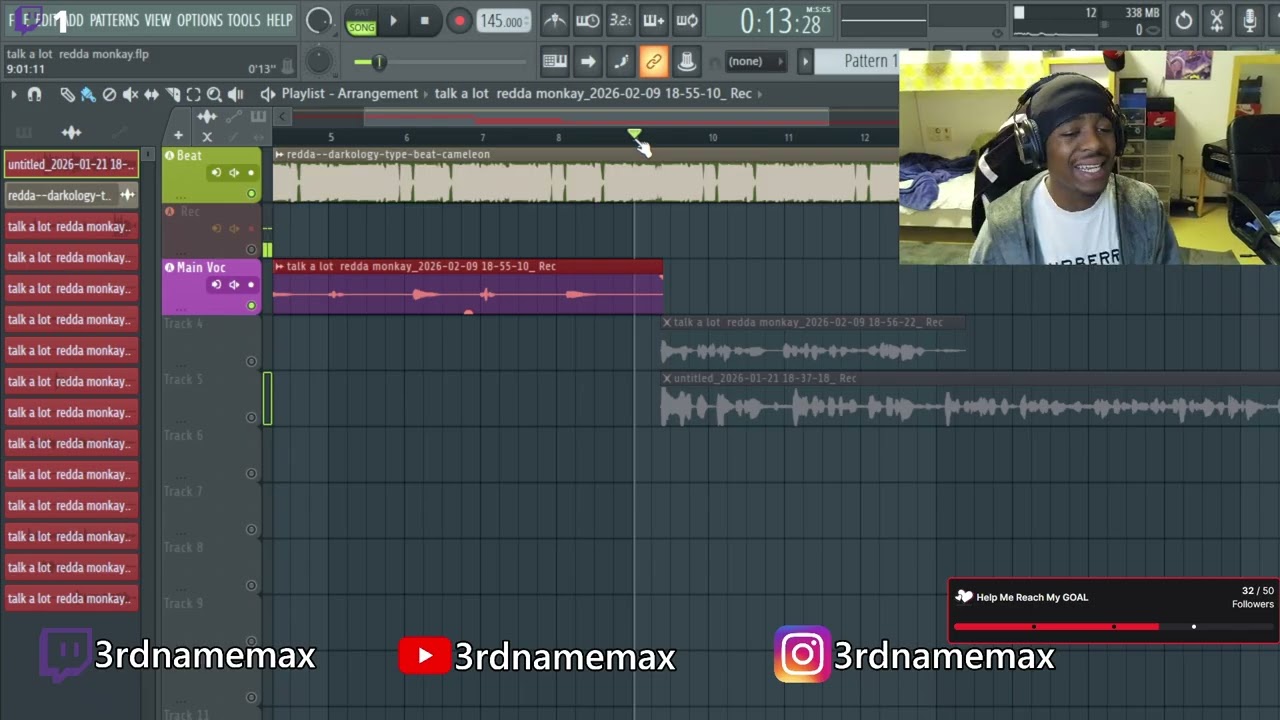Click the plus add track icon
This screenshot has height=720, width=1280.
(x=178, y=136)
